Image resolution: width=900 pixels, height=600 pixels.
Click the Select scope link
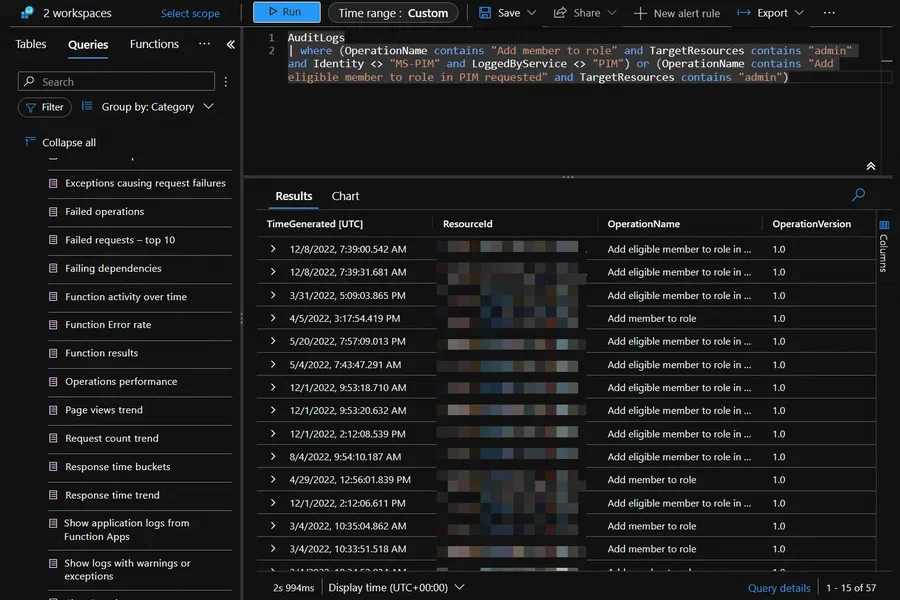coord(190,13)
